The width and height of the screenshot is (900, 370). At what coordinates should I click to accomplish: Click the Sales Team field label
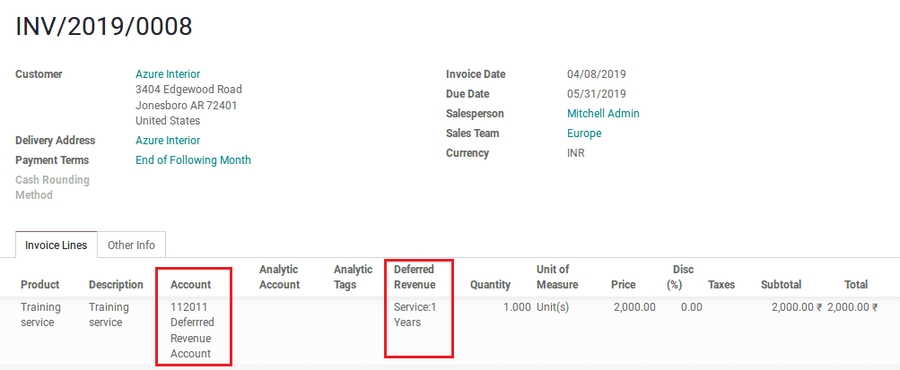coord(472,134)
